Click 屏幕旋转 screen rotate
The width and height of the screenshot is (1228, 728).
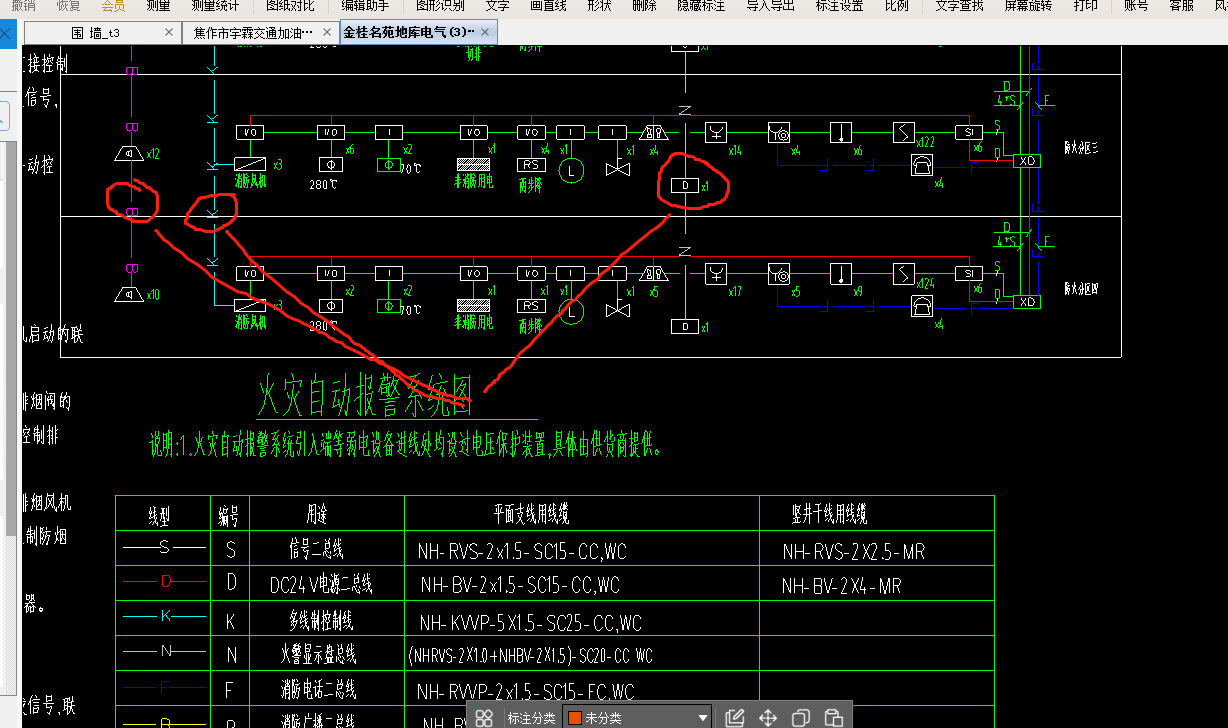click(1028, 6)
